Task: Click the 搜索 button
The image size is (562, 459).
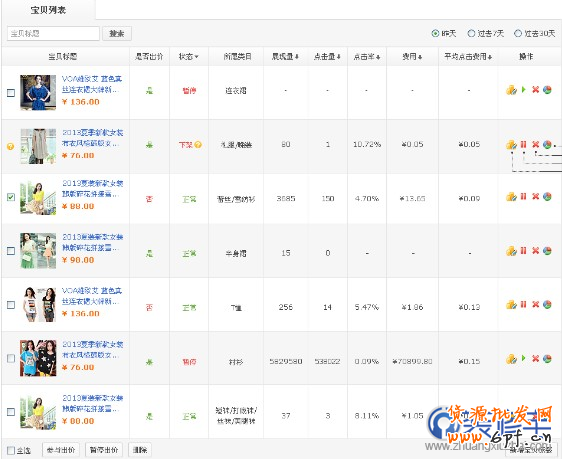Action: tap(117, 33)
